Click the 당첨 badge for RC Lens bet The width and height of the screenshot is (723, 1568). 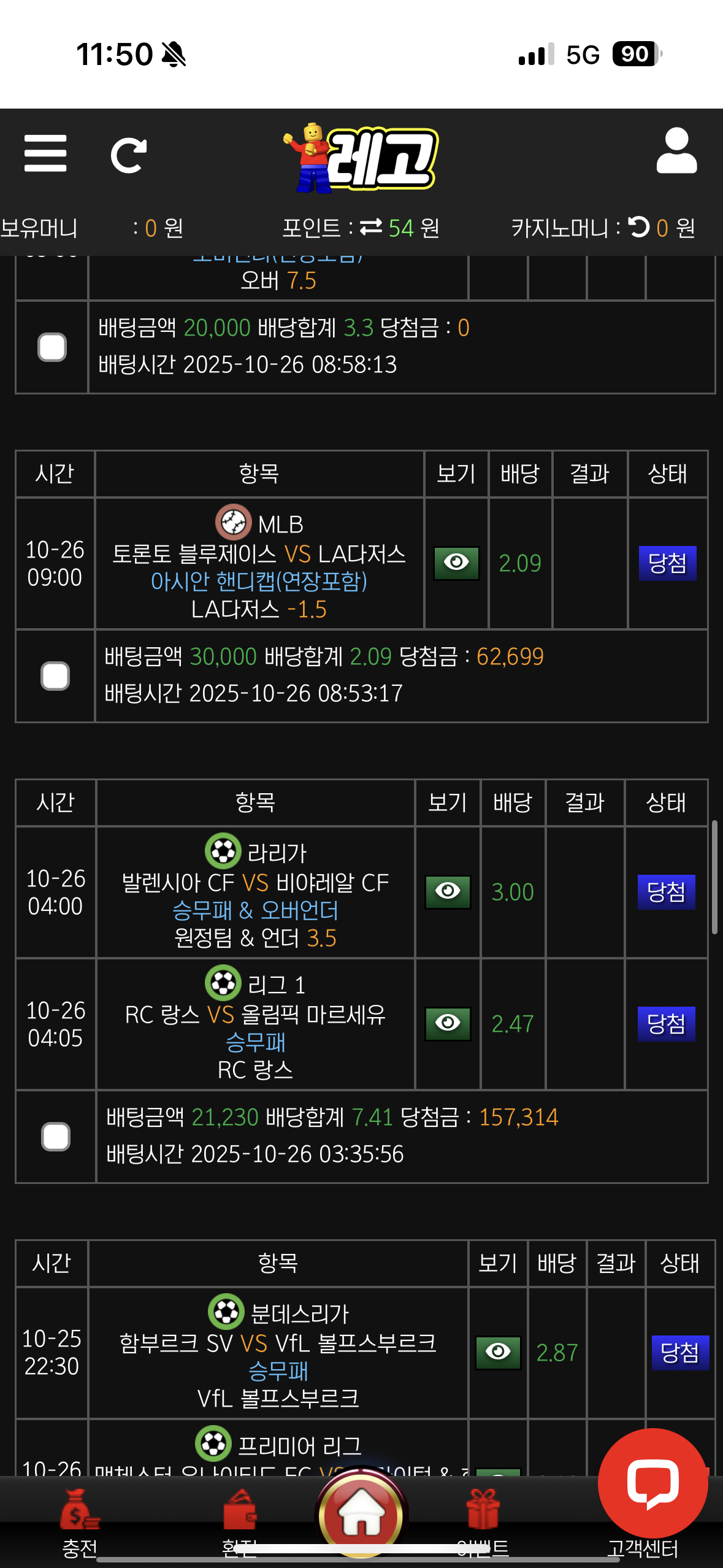click(x=666, y=1023)
